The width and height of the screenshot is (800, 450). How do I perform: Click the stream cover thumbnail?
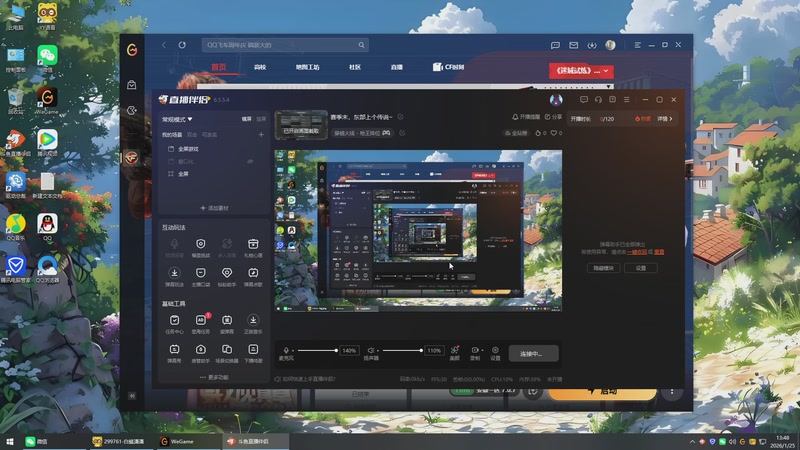(x=301, y=124)
